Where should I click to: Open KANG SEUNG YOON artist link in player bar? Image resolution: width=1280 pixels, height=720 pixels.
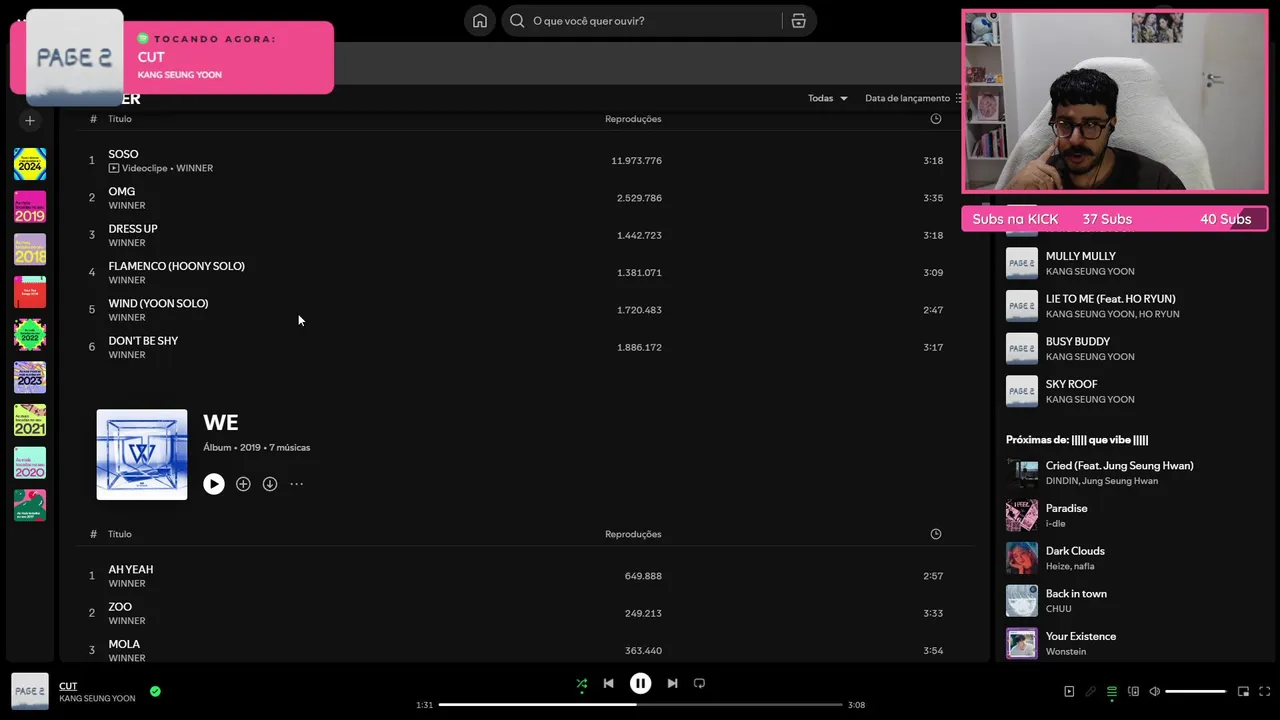[97, 699]
